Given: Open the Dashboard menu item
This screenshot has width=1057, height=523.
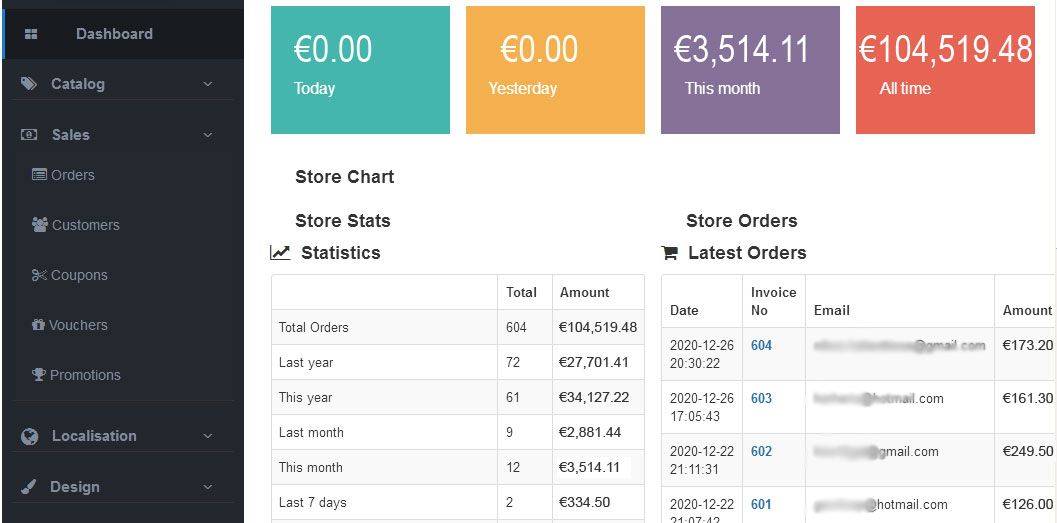Looking at the screenshot, I should [x=114, y=34].
